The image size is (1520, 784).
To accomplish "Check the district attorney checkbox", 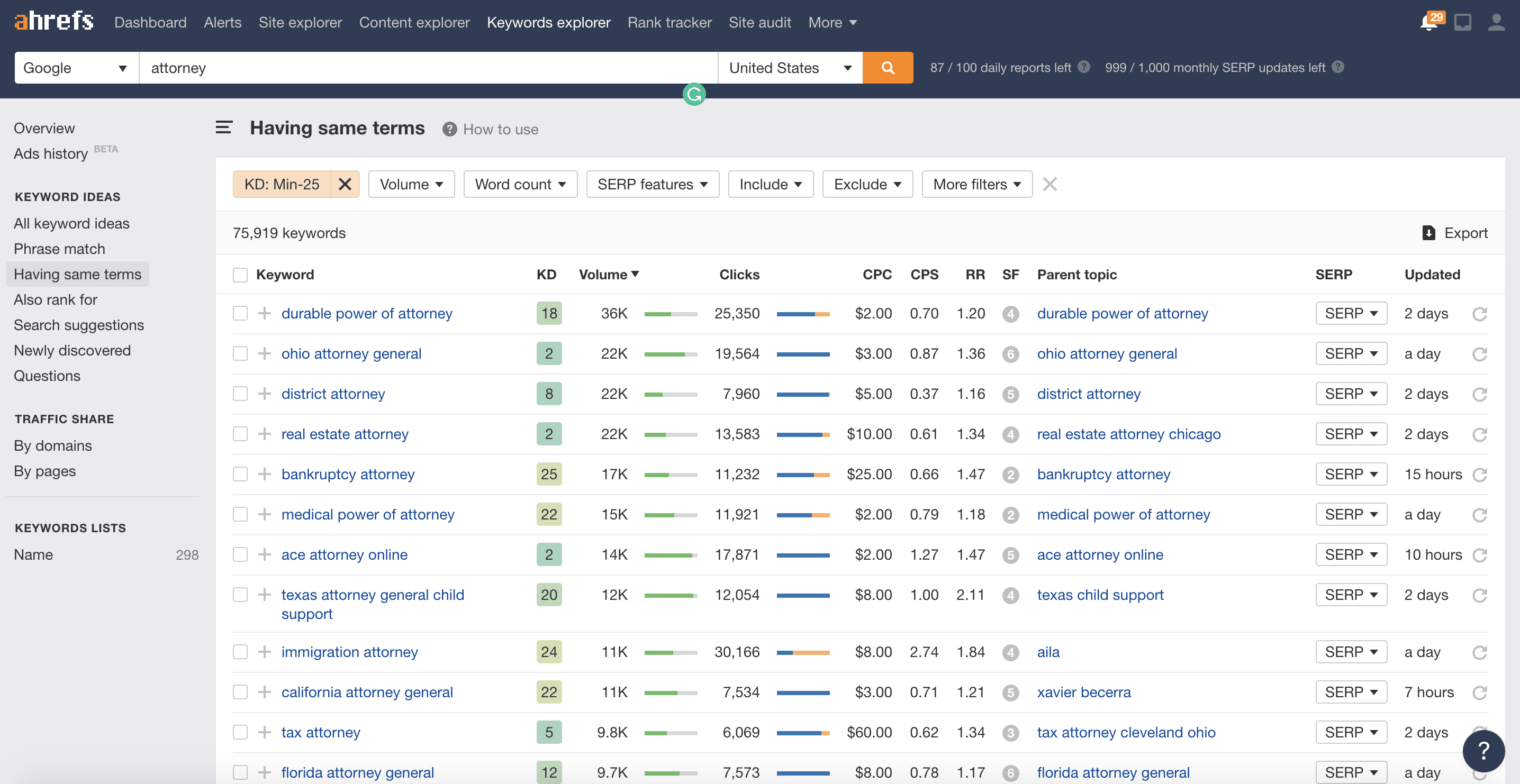I will click(x=240, y=394).
